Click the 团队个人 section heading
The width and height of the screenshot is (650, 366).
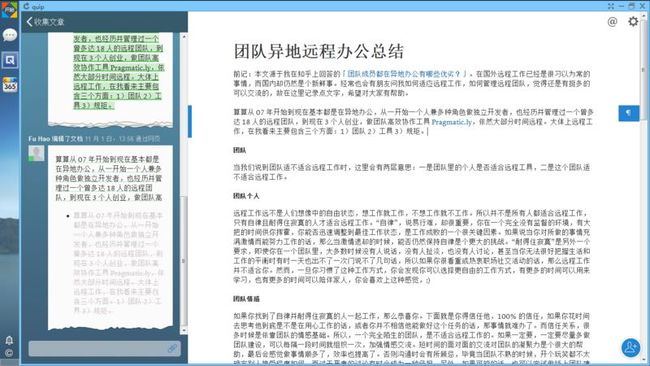(246, 196)
